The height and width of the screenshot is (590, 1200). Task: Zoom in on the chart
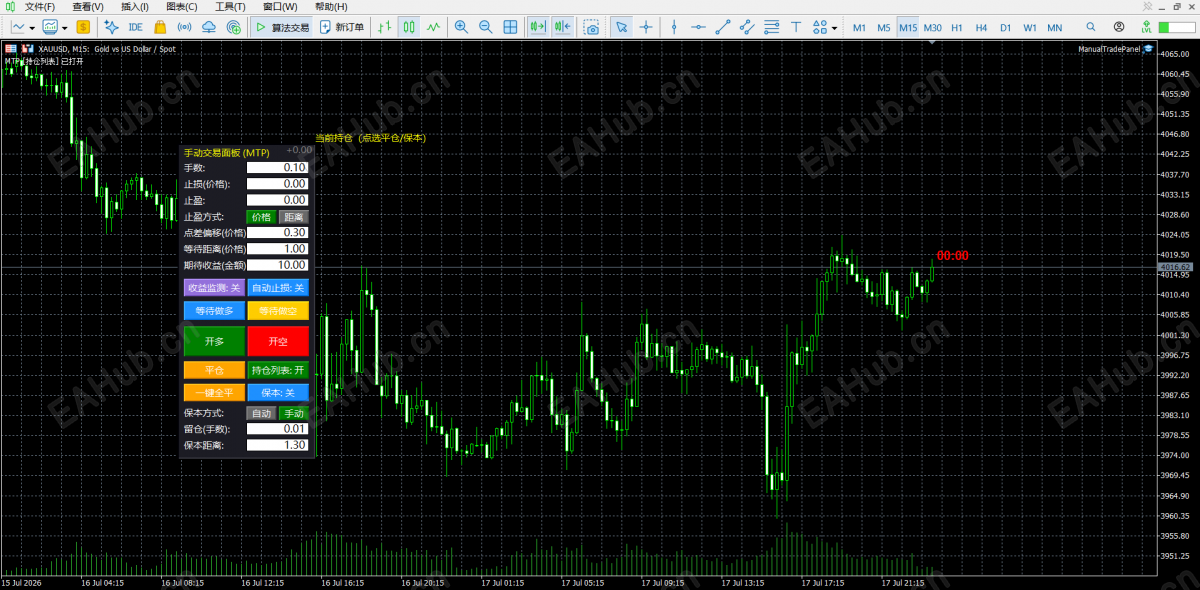461,27
